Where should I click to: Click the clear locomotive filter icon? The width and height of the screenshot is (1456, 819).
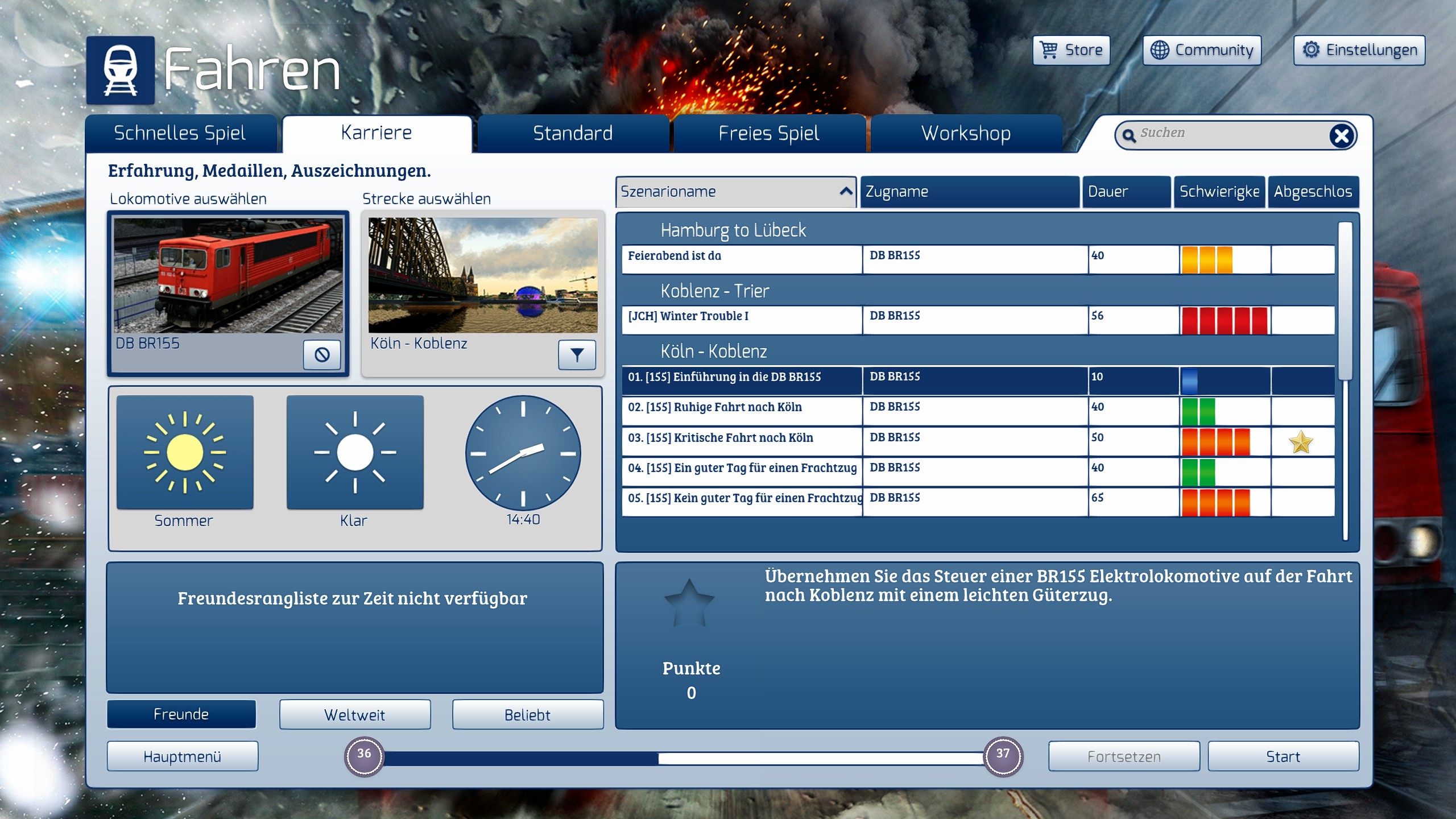click(x=322, y=355)
